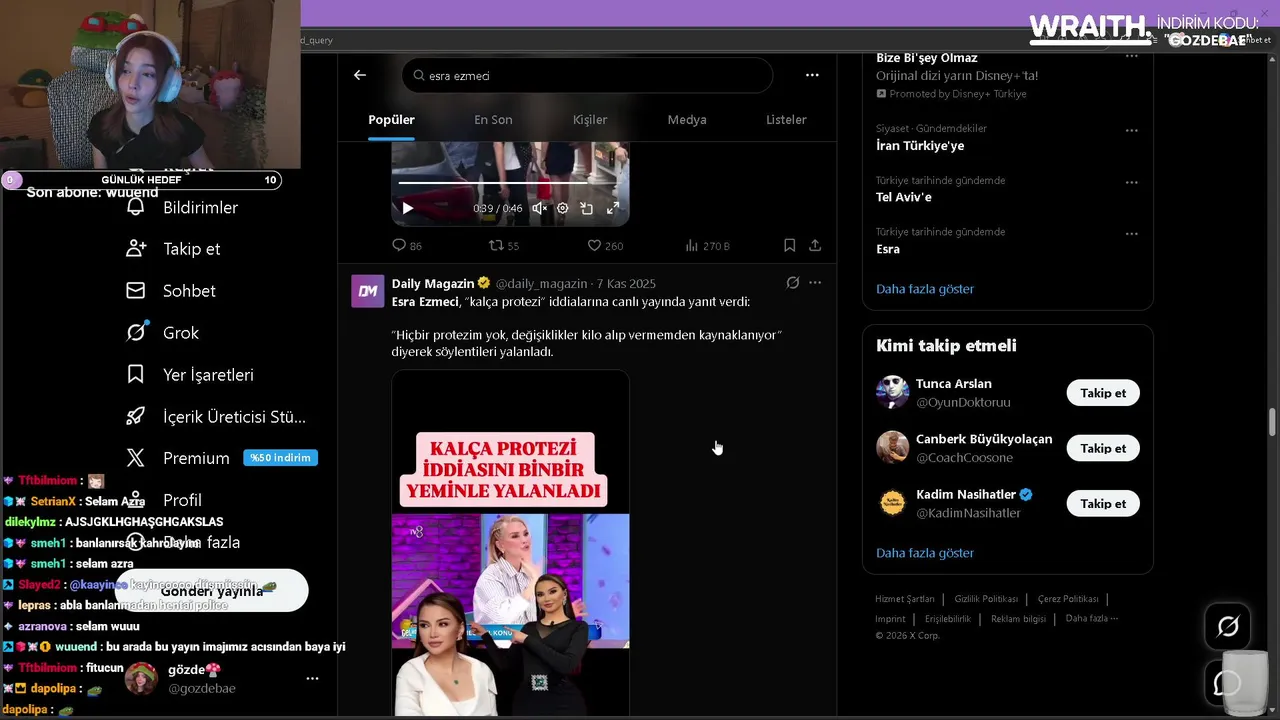
Task: Follow Kadim Nasihatler
Action: [x=1103, y=503]
